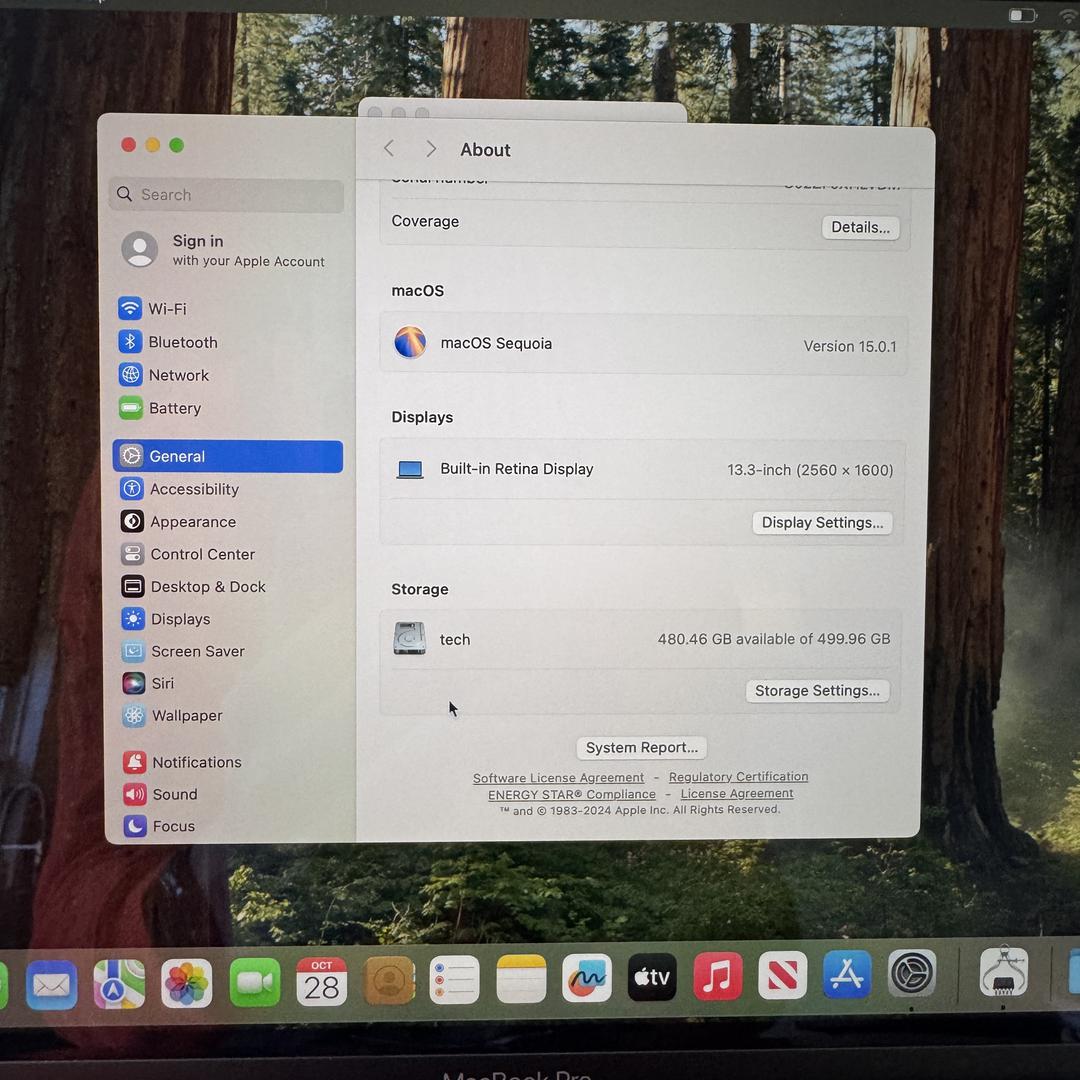Viewport: 1080px width, 1080px height.
Task: Click the Coverage Details button
Action: 860,227
